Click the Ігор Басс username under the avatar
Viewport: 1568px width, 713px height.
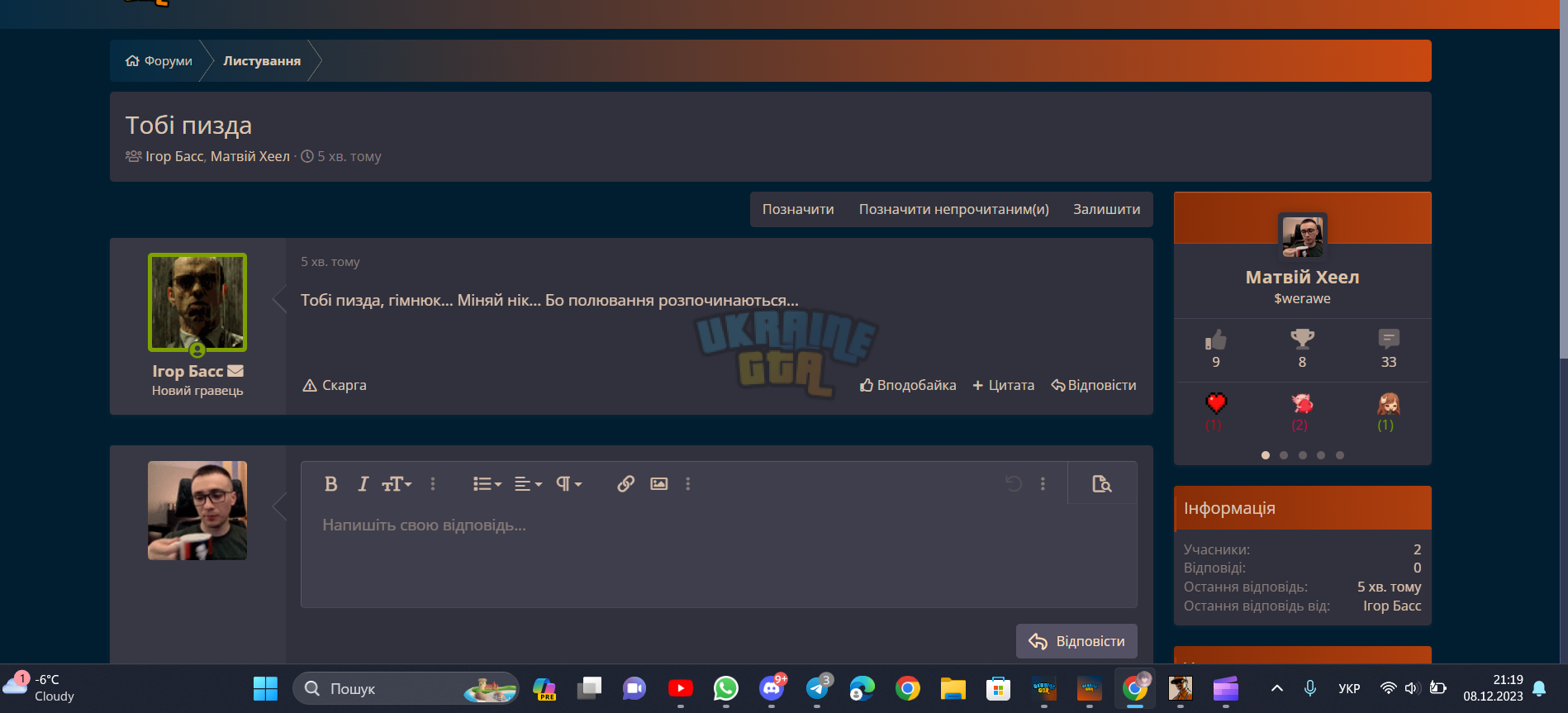(x=188, y=372)
